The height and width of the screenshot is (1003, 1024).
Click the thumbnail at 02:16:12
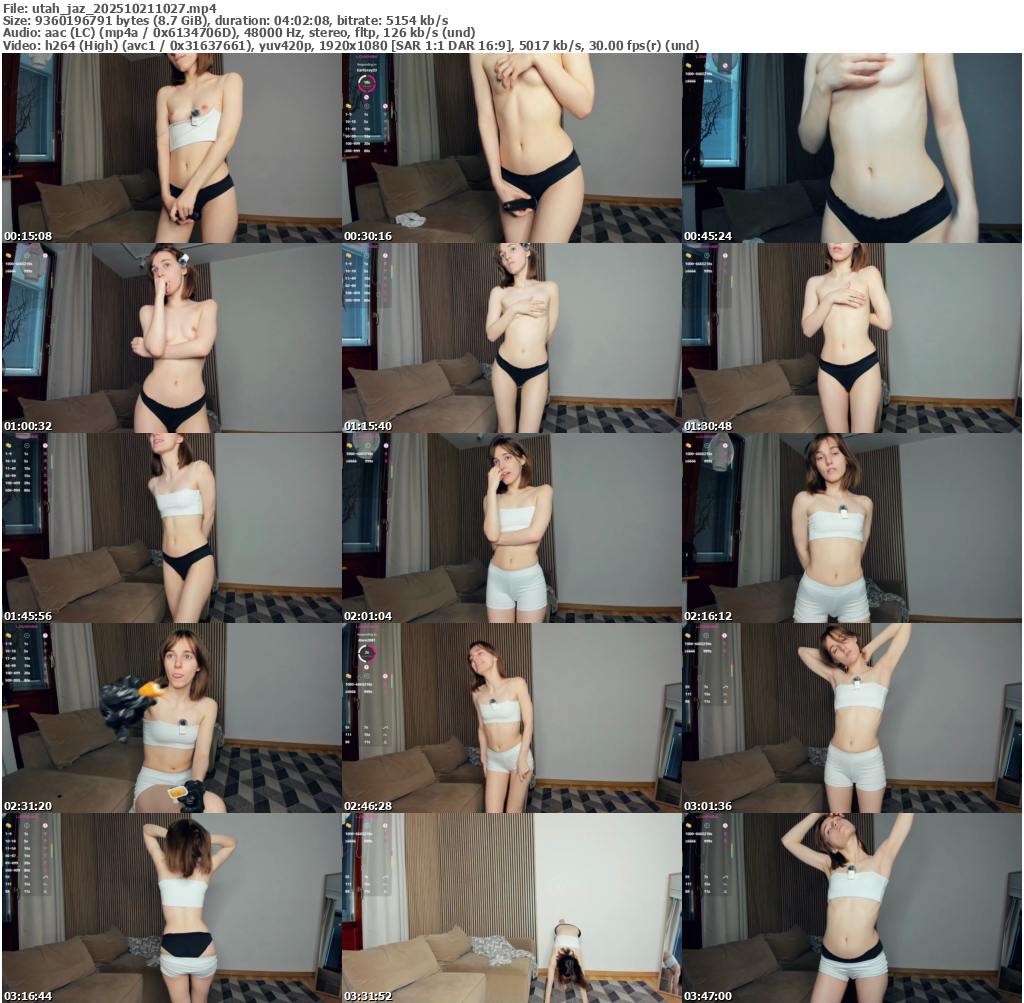(851, 528)
